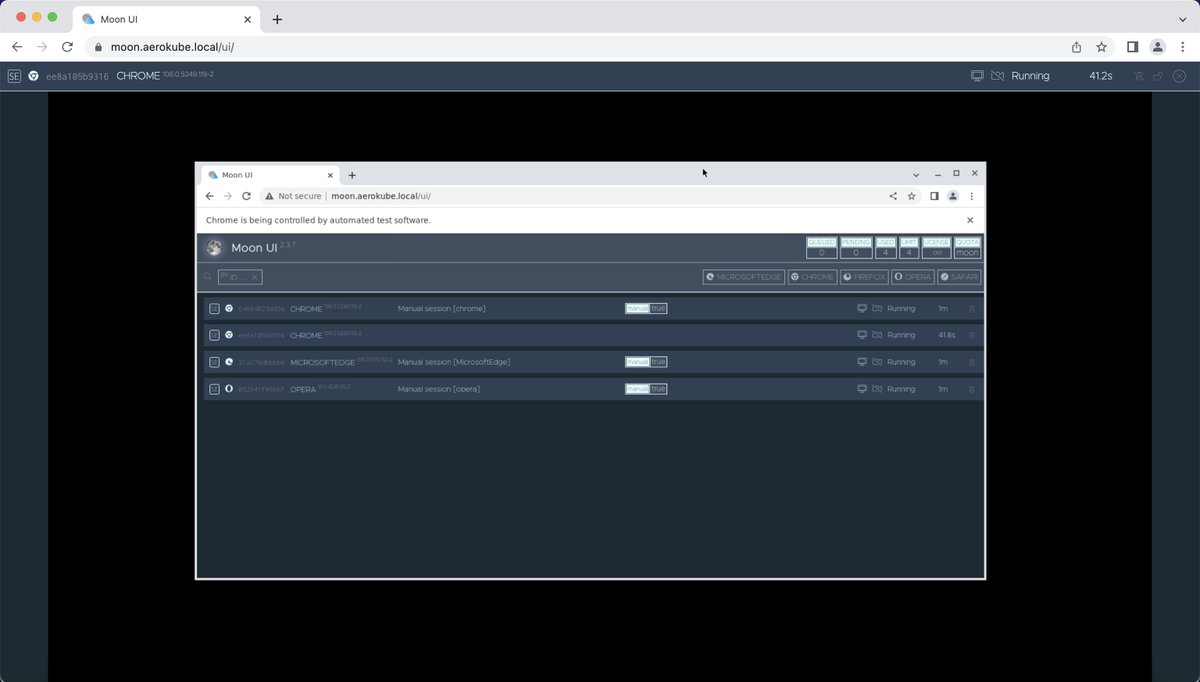This screenshot has height=682, width=1200.
Task: Open the outer browser share icon
Action: click(1076, 47)
